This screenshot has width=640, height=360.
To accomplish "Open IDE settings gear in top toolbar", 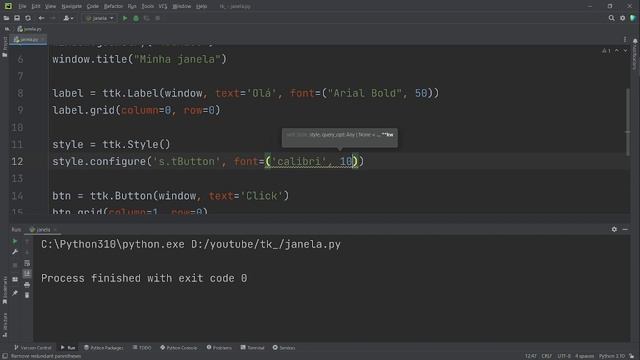I will point(622,18).
